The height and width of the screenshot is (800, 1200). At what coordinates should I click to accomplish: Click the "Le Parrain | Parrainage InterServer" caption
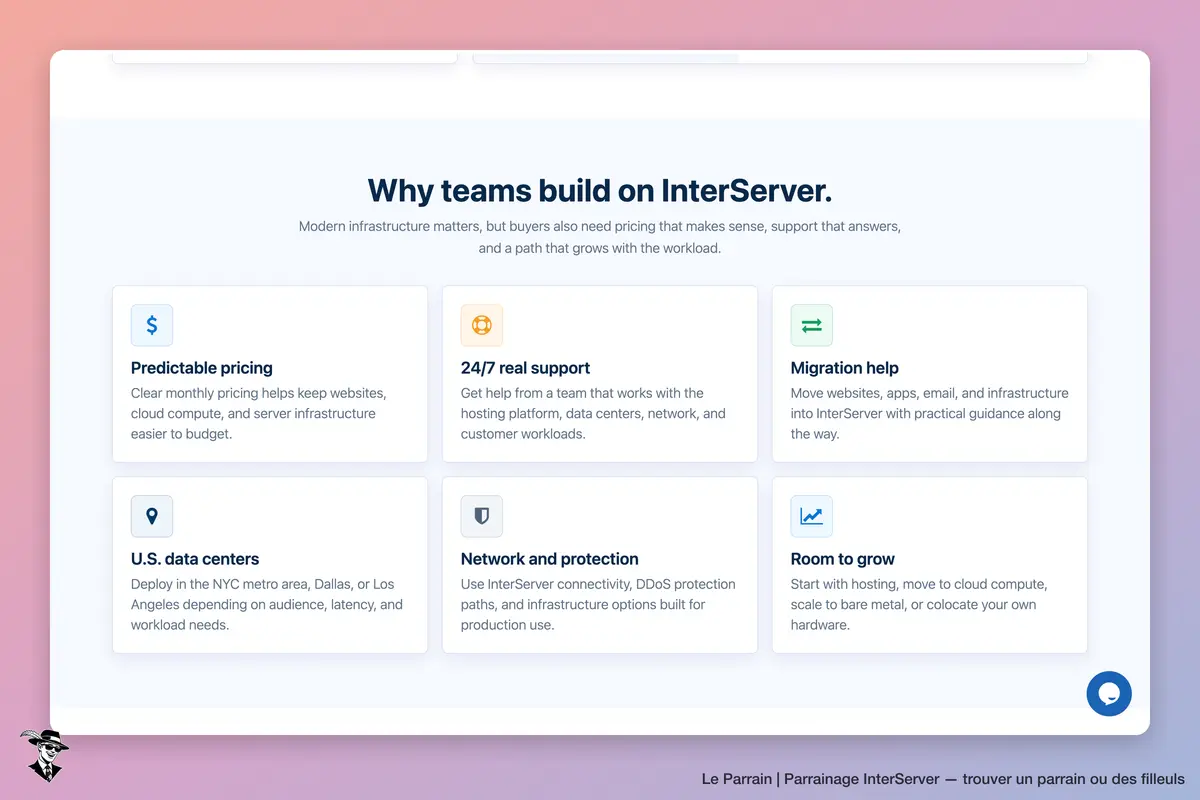[x=943, y=779]
